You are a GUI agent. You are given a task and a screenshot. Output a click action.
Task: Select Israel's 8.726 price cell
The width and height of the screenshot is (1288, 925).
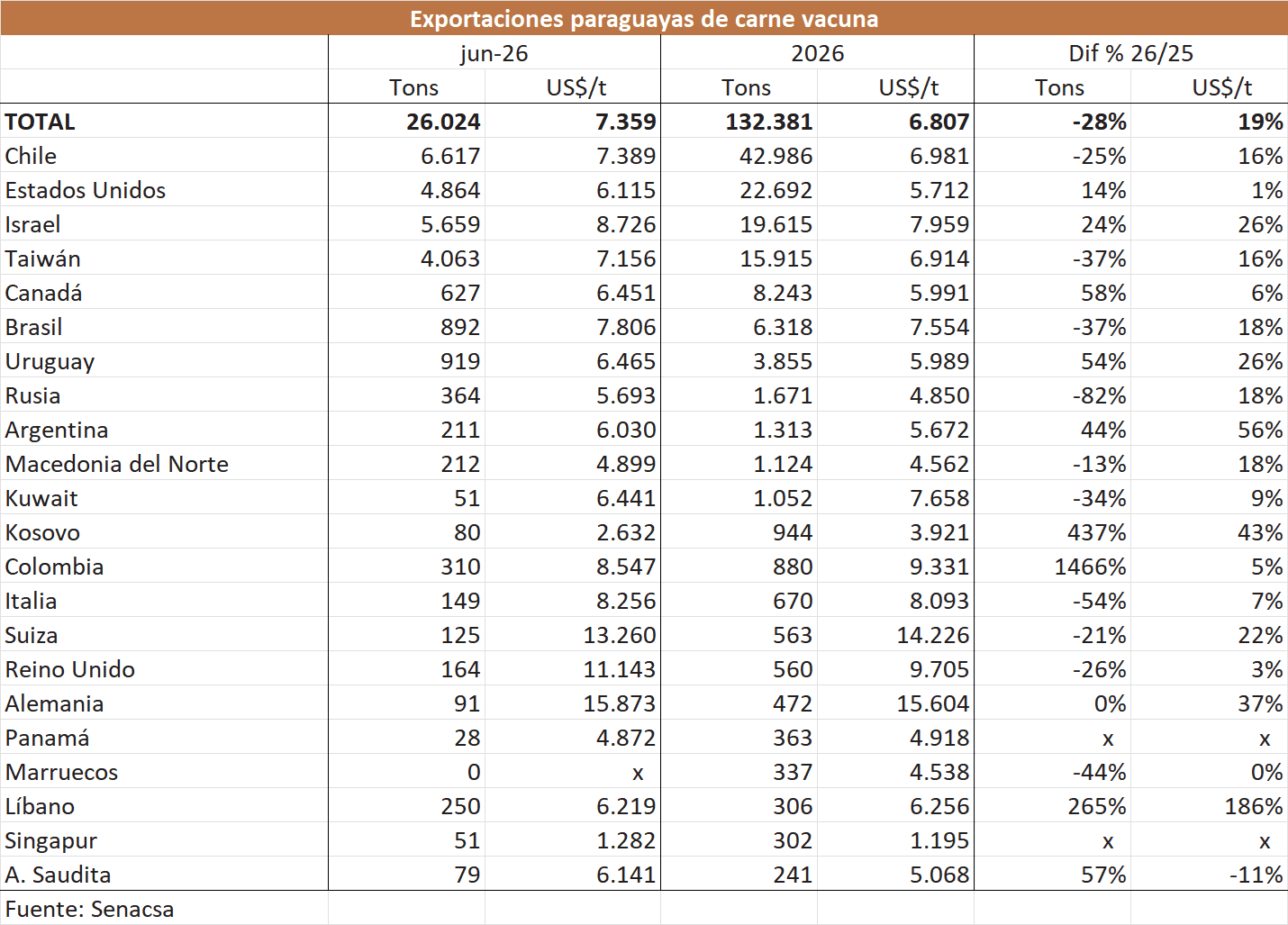click(x=626, y=224)
